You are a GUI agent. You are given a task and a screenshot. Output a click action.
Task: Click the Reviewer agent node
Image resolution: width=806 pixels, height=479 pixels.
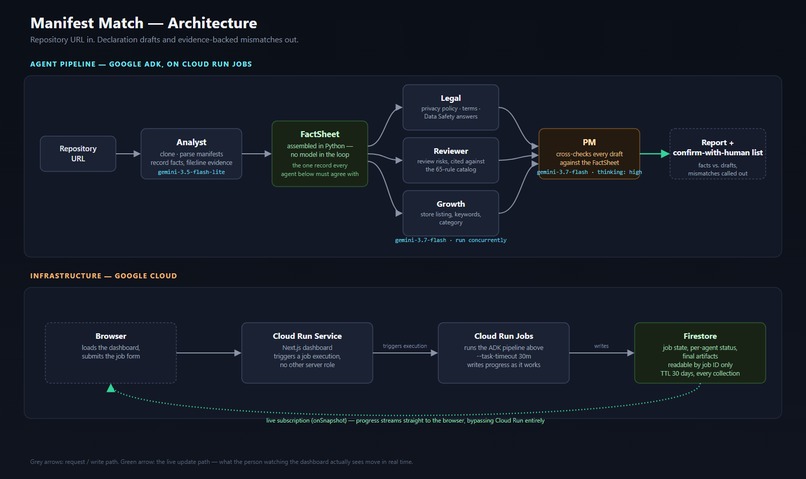(451, 160)
